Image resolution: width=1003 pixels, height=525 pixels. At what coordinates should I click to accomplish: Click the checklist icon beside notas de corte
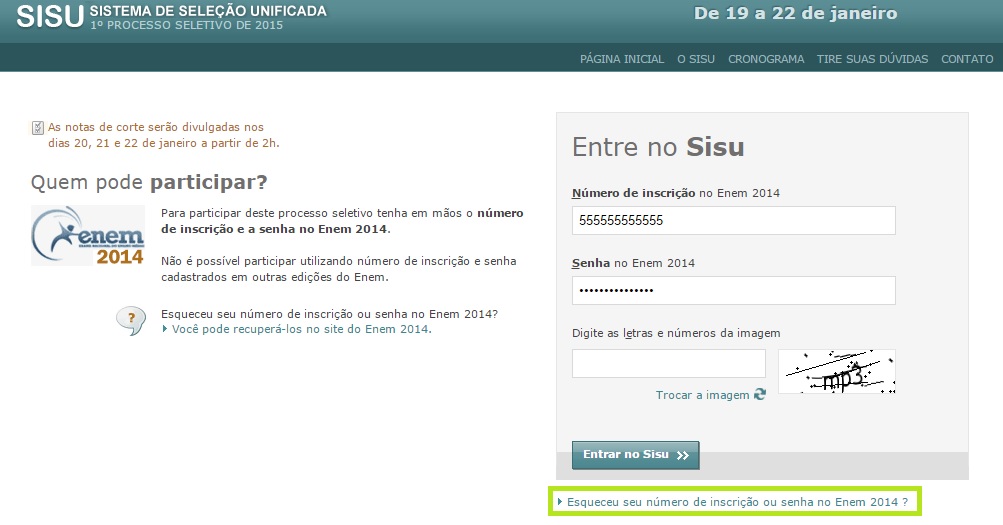point(38,128)
